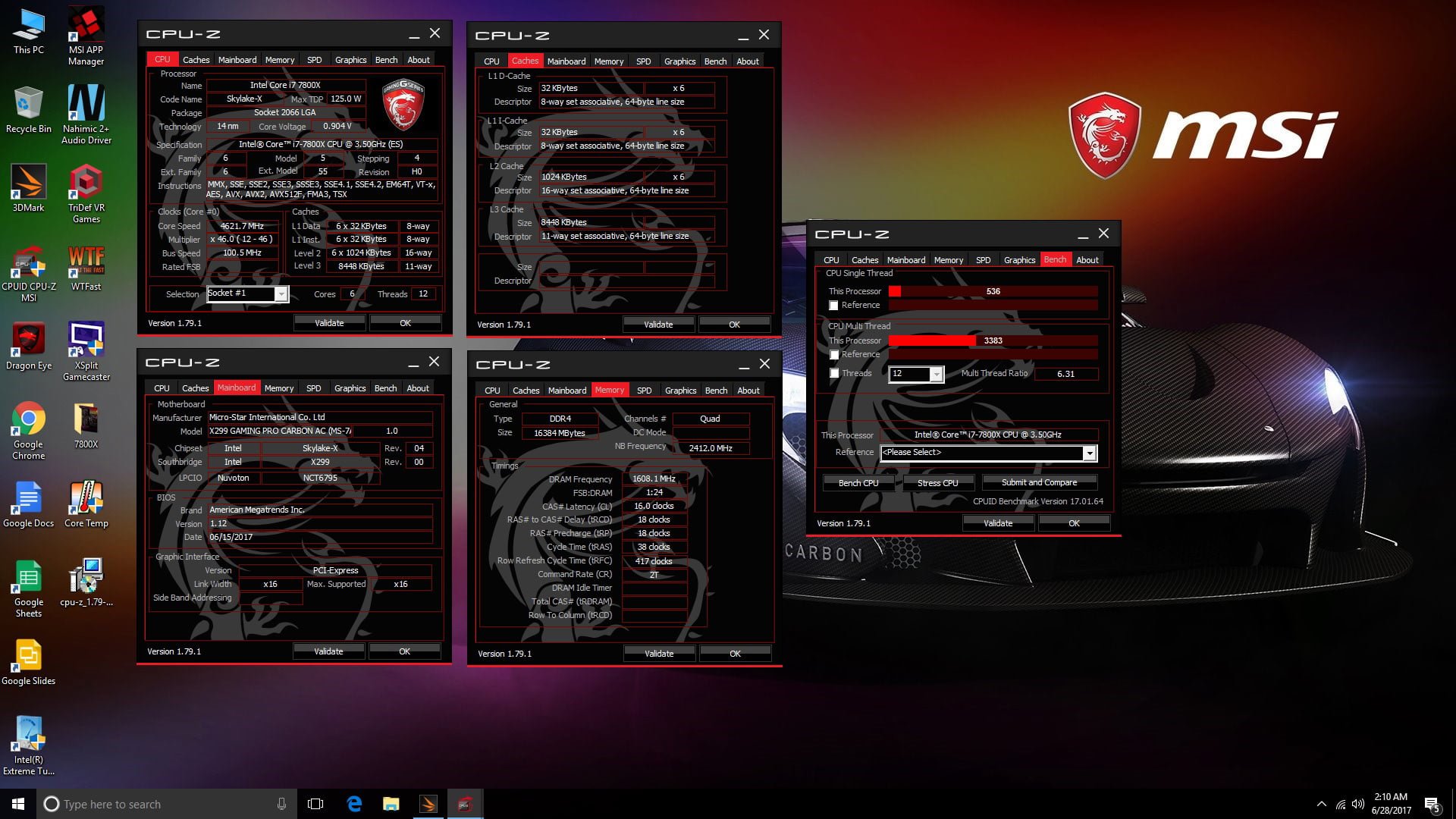
Task: Enable the Single Thread Reference checkbox
Action: point(833,306)
